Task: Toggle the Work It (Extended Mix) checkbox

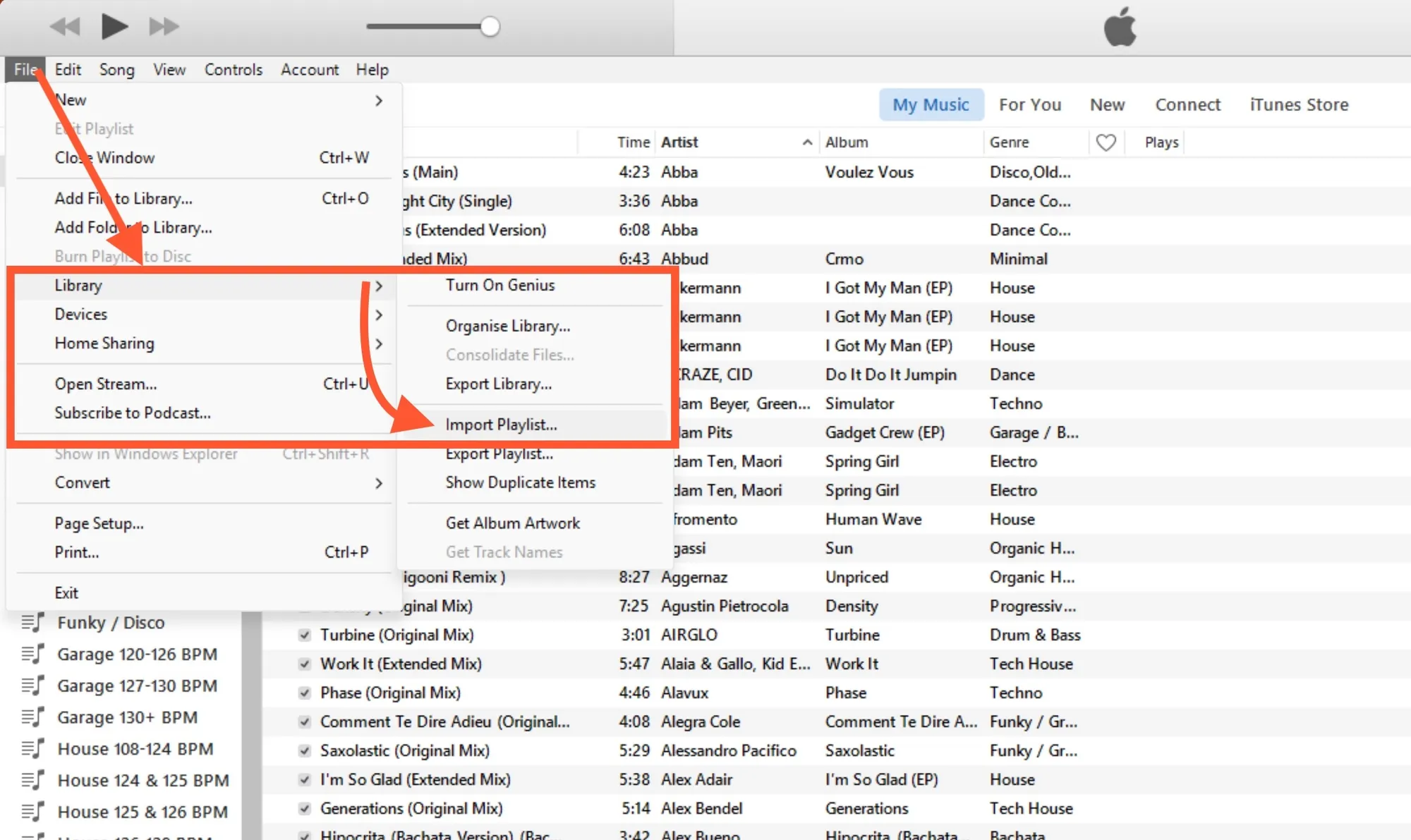Action: [x=305, y=664]
